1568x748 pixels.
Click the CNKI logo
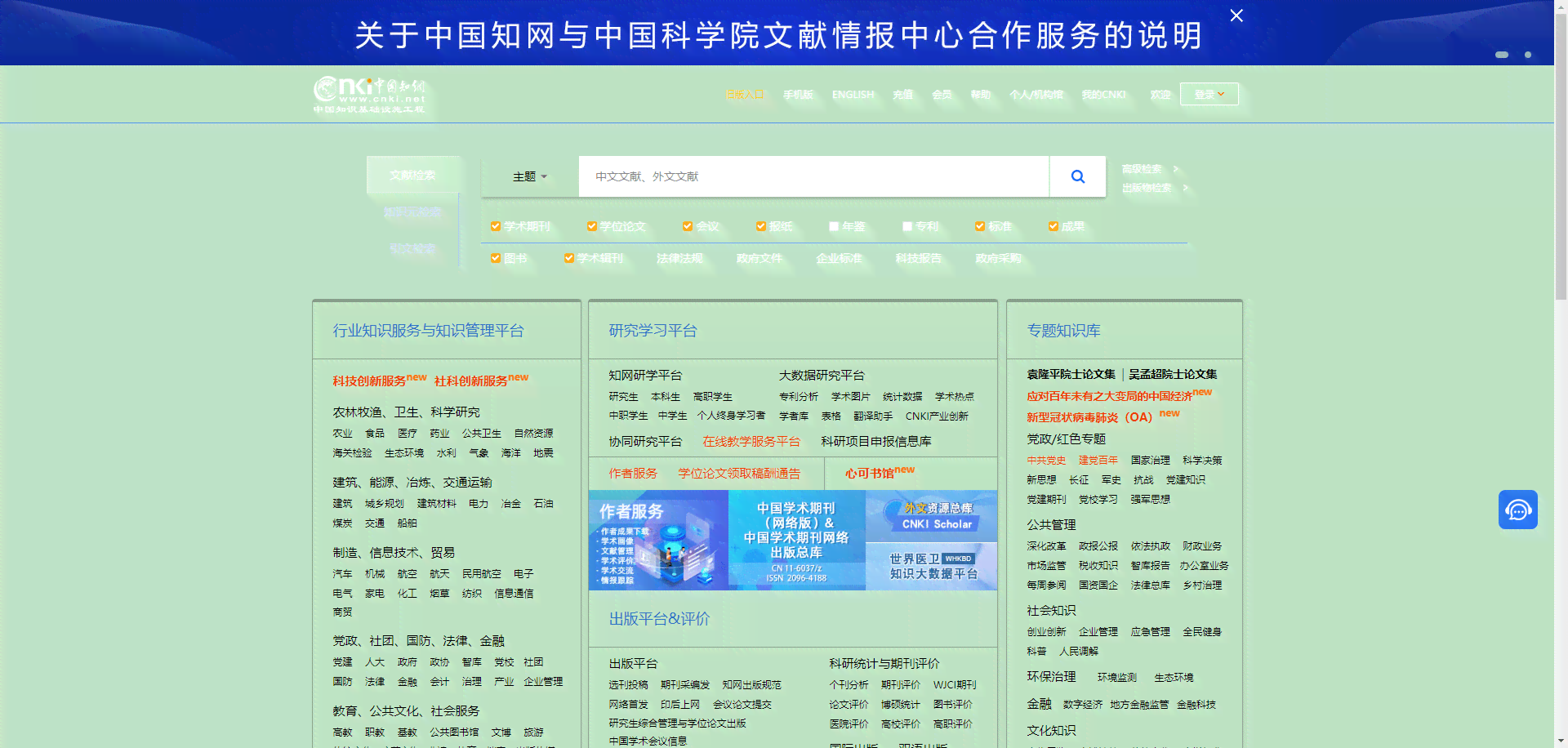[369, 95]
